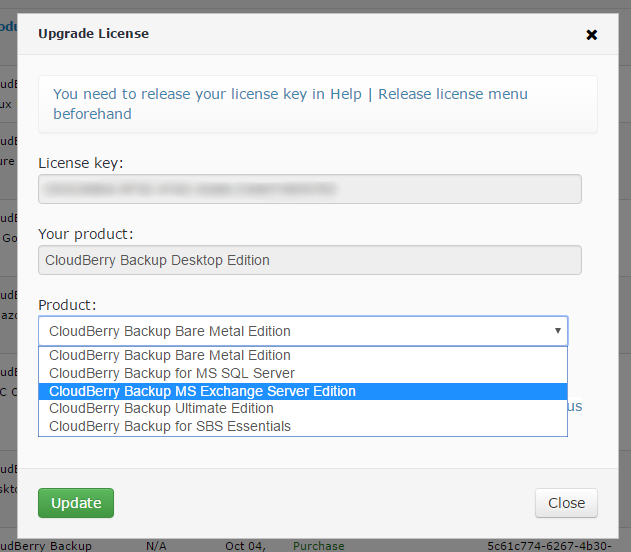Click the release license key notice text
This screenshot has height=552, width=631.
290,104
